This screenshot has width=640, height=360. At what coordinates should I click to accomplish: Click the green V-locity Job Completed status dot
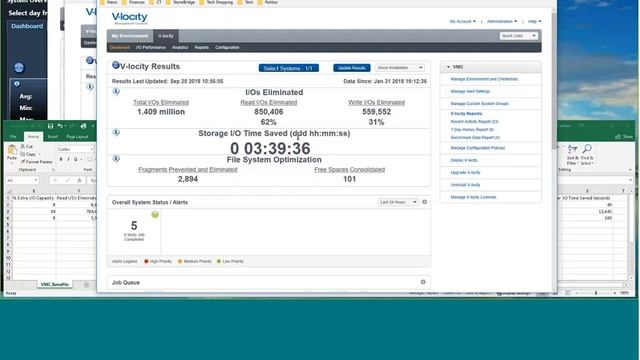pos(155,214)
